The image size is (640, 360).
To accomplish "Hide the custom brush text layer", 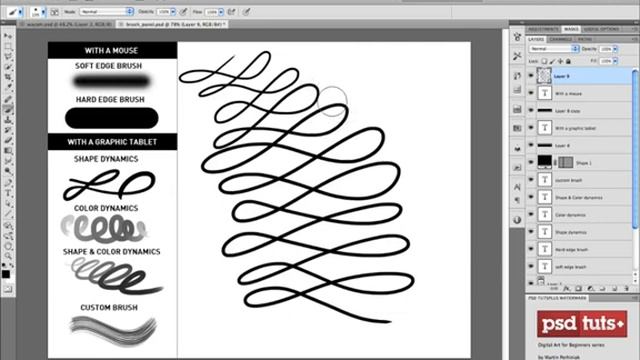I will [x=531, y=180].
